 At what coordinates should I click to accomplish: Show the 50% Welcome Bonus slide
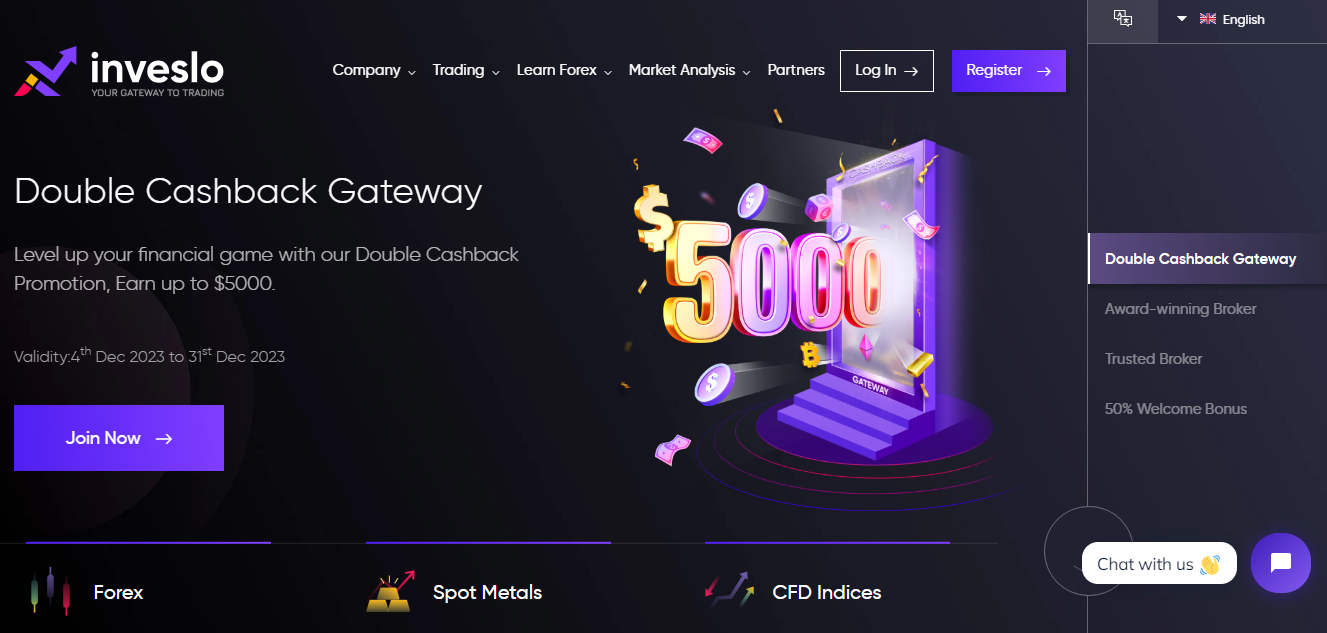click(x=1175, y=409)
